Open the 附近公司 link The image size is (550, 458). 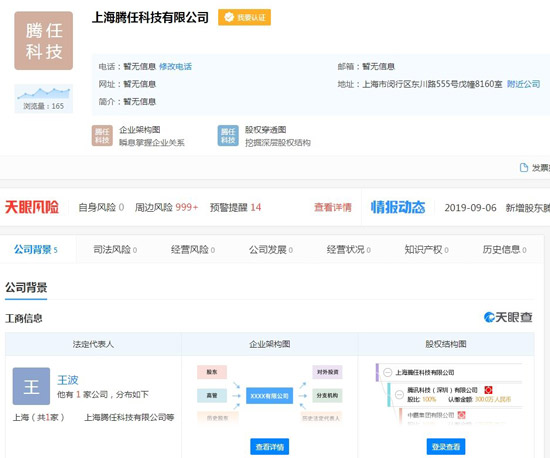(x=523, y=84)
